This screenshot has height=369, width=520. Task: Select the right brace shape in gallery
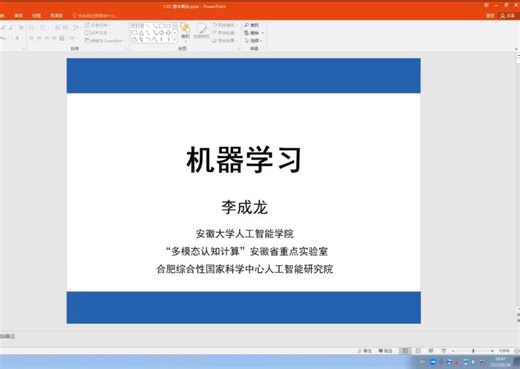click(x=169, y=39)
